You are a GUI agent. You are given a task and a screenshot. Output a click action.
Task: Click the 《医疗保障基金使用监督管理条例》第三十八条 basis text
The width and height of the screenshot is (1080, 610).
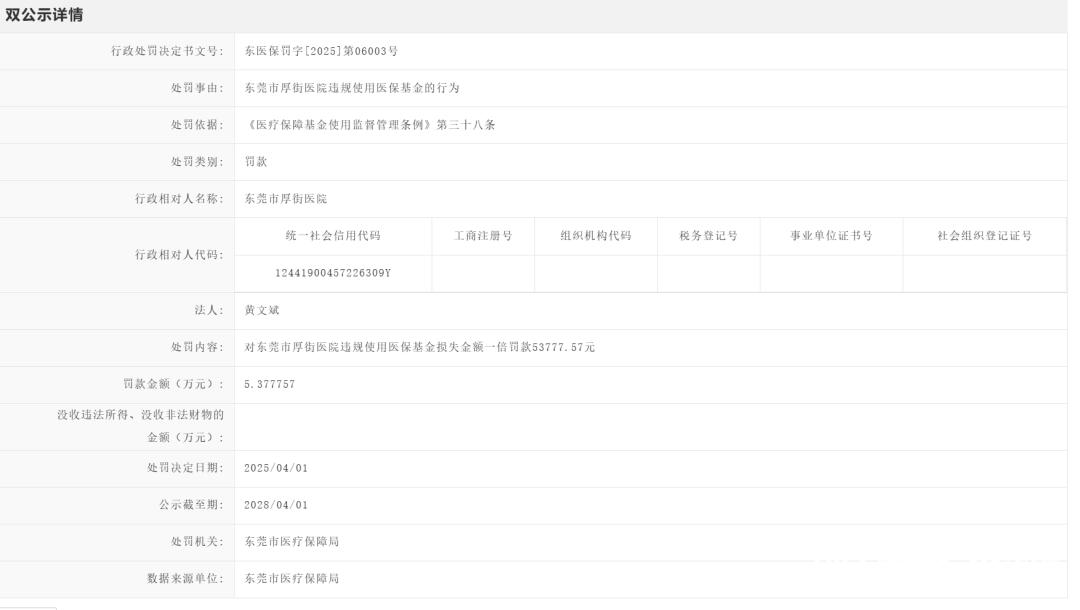click(370, 125)
